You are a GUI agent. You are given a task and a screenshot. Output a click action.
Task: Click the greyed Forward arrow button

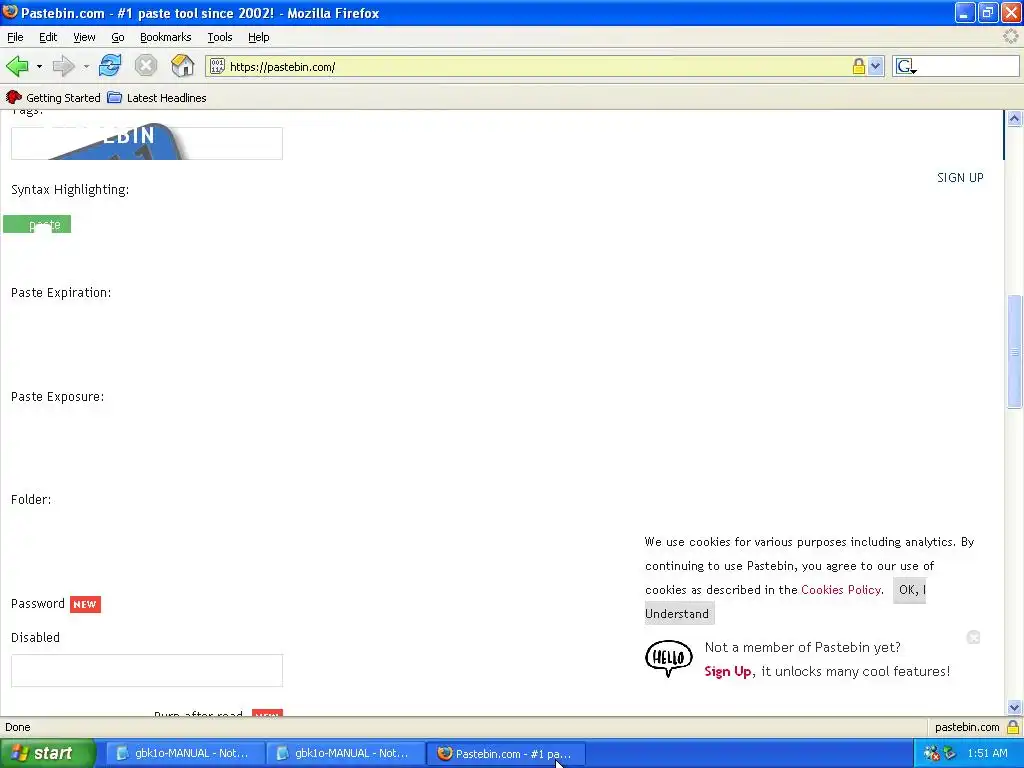point(63,66)
